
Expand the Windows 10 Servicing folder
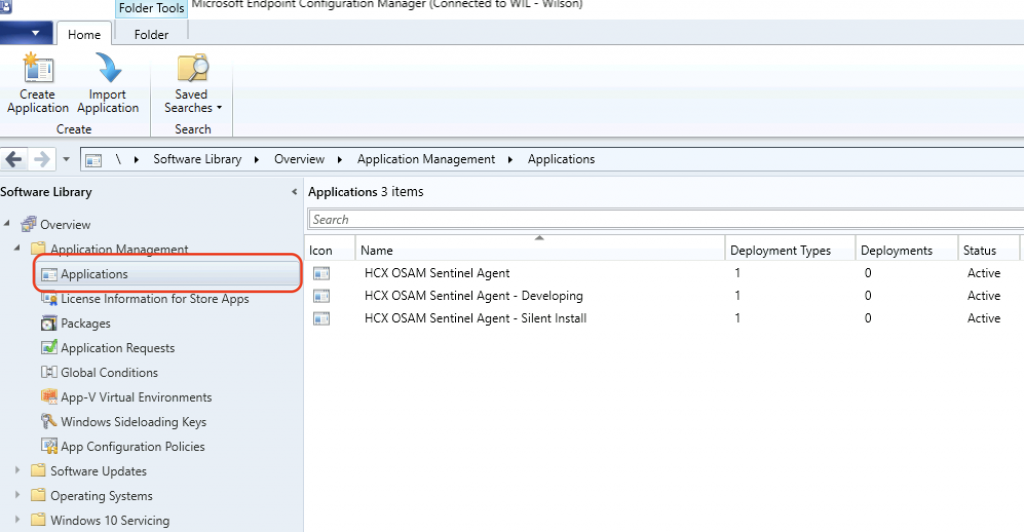pos(18,520)
